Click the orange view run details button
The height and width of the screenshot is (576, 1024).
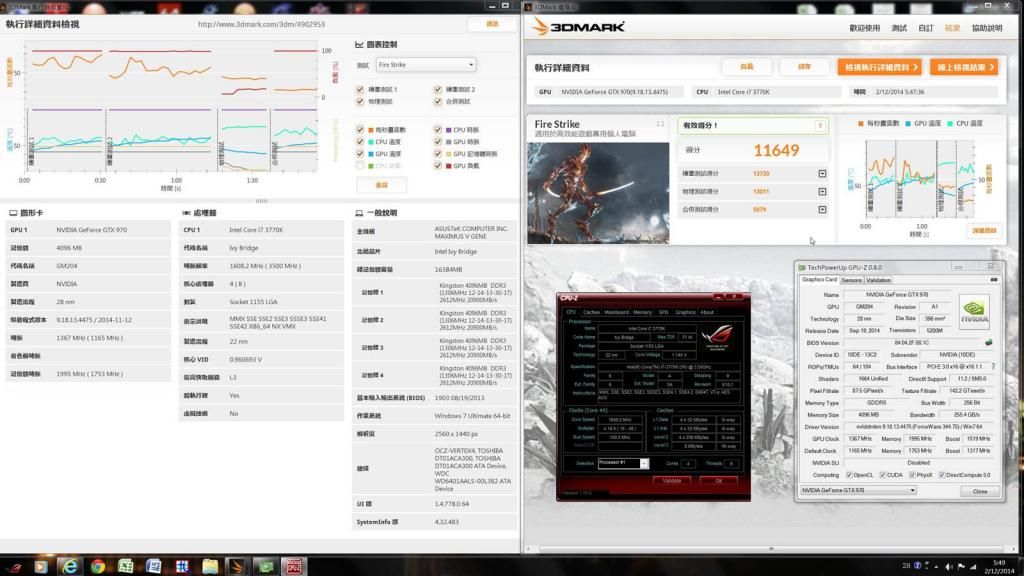[879, 67]
